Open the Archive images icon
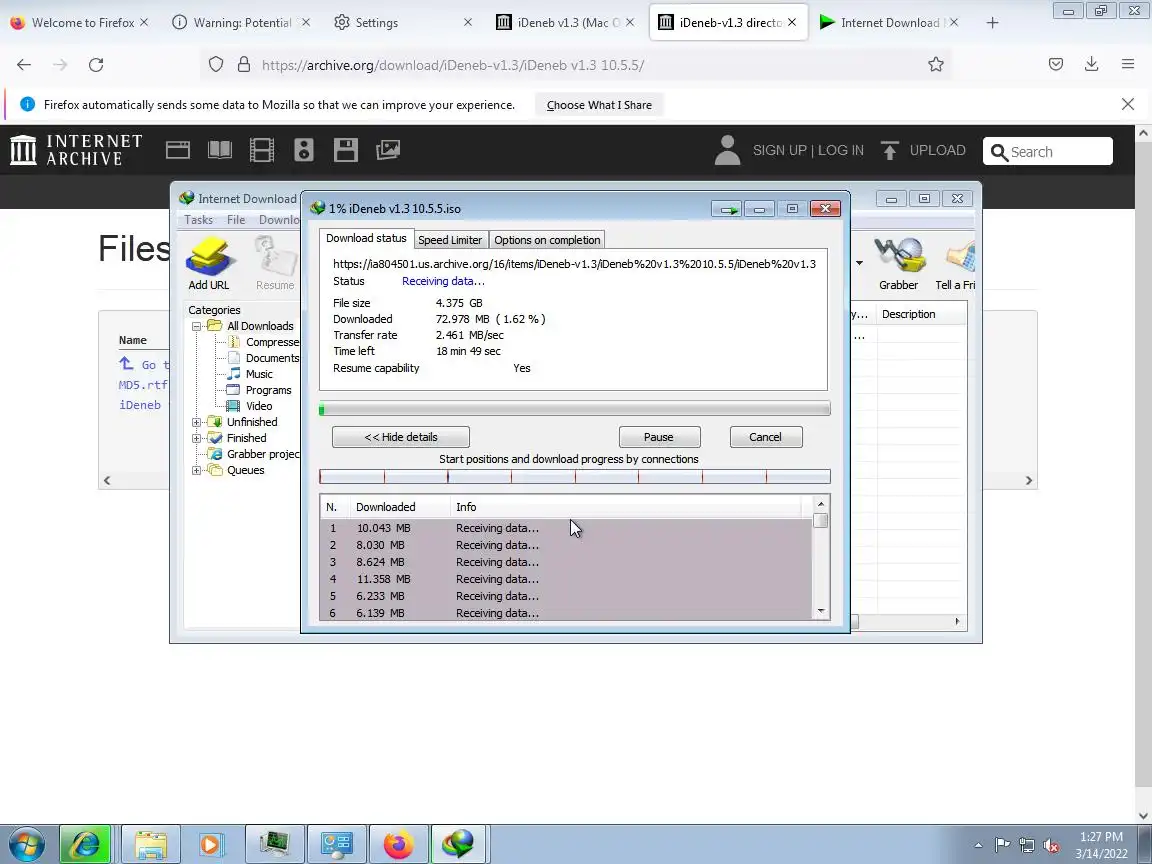The height and width of the screenshot is (864, 1152). (x=388, y=150)
